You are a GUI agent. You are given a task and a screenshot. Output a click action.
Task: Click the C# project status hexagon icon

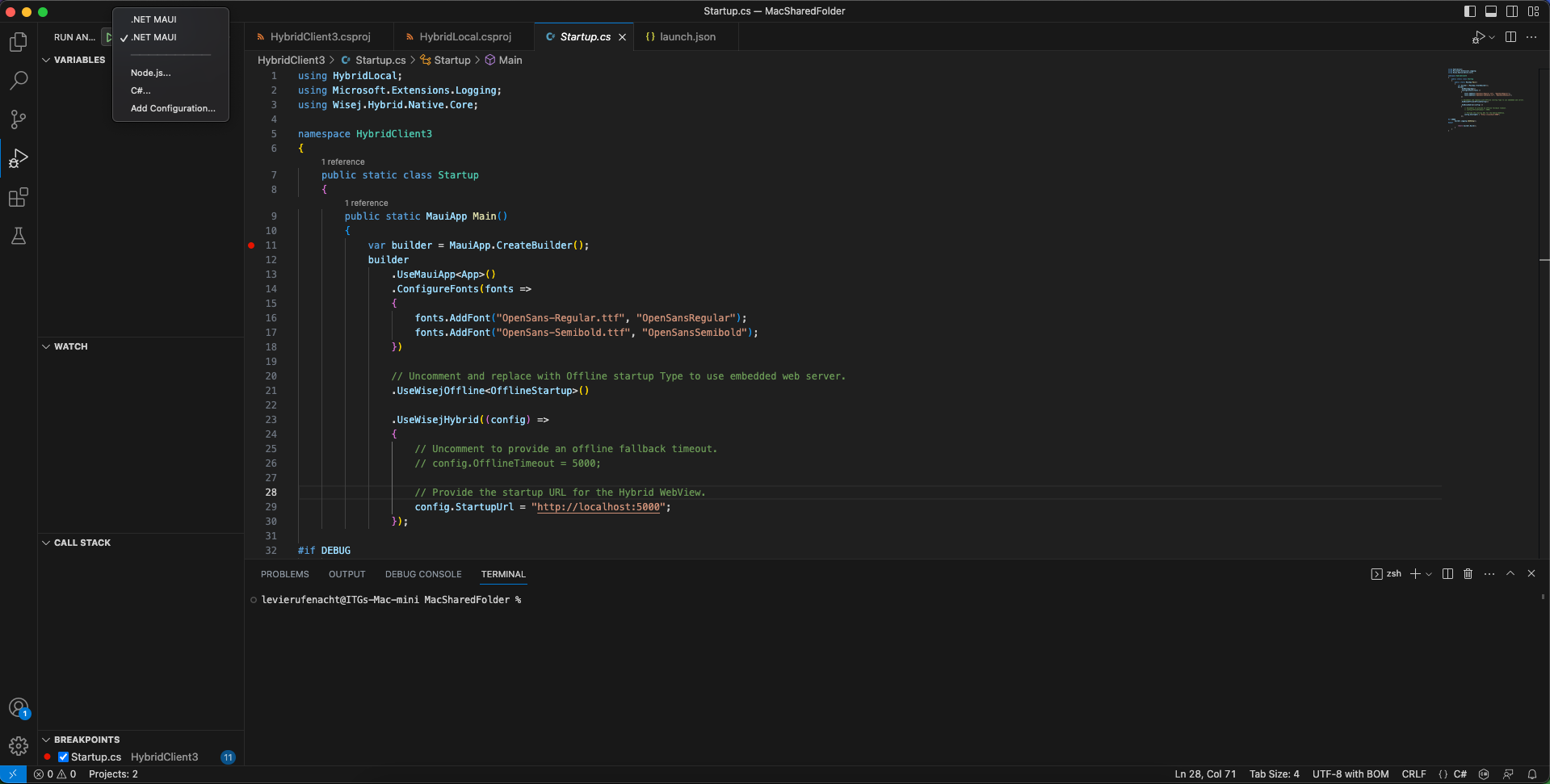[1484, 774]
